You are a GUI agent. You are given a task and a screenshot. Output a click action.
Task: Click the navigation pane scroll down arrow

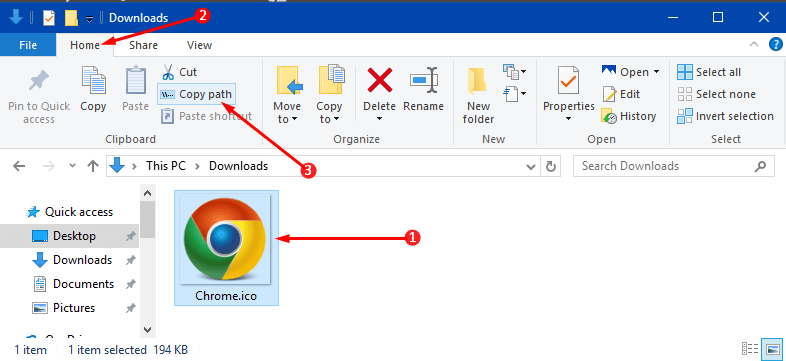pos(147,330)
